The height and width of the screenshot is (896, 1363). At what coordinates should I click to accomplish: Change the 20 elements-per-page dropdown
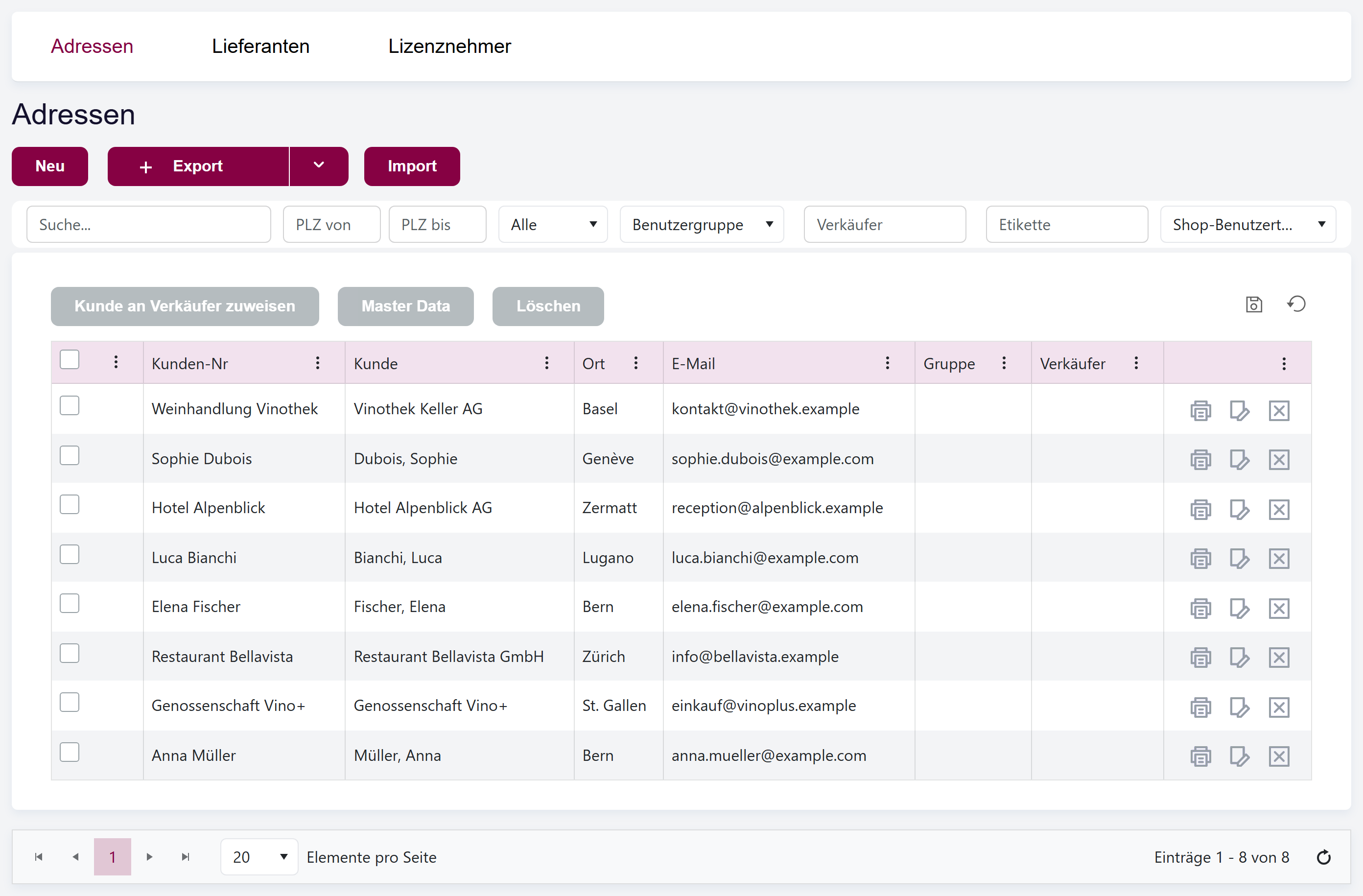259,857
